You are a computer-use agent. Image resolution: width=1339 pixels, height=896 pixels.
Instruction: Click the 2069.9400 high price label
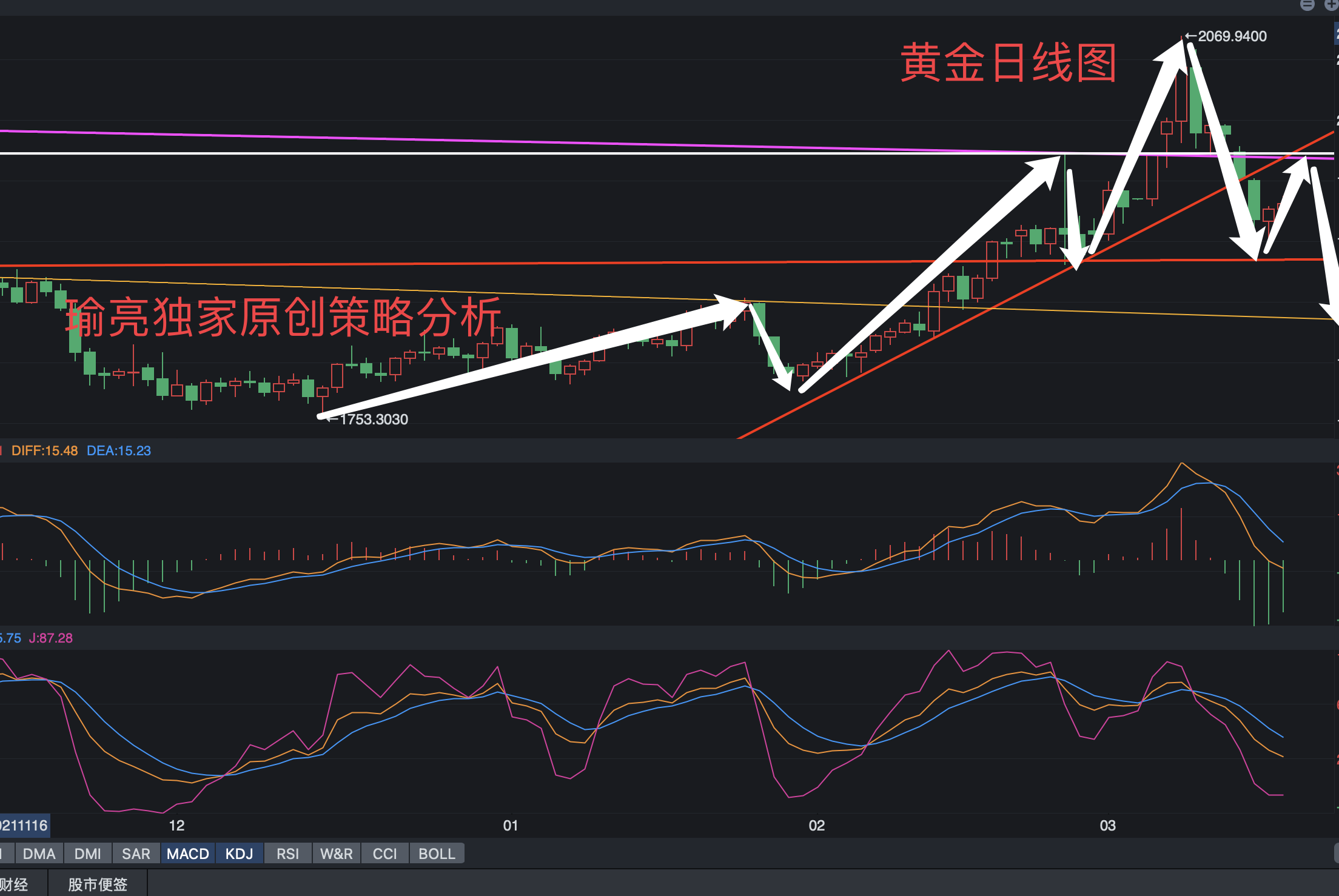pos(1232,36)
